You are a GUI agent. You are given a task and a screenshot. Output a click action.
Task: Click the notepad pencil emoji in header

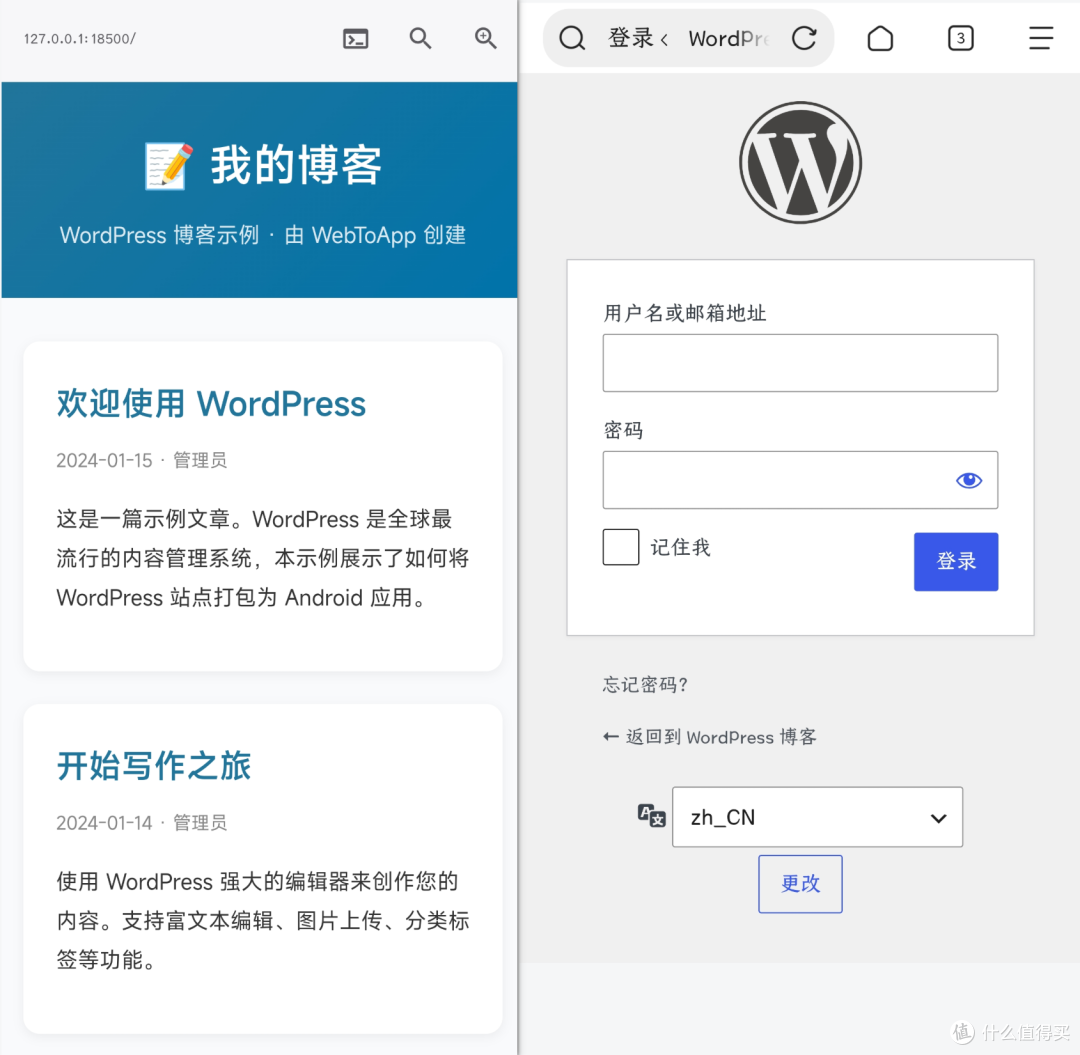(x=169, y=165)
